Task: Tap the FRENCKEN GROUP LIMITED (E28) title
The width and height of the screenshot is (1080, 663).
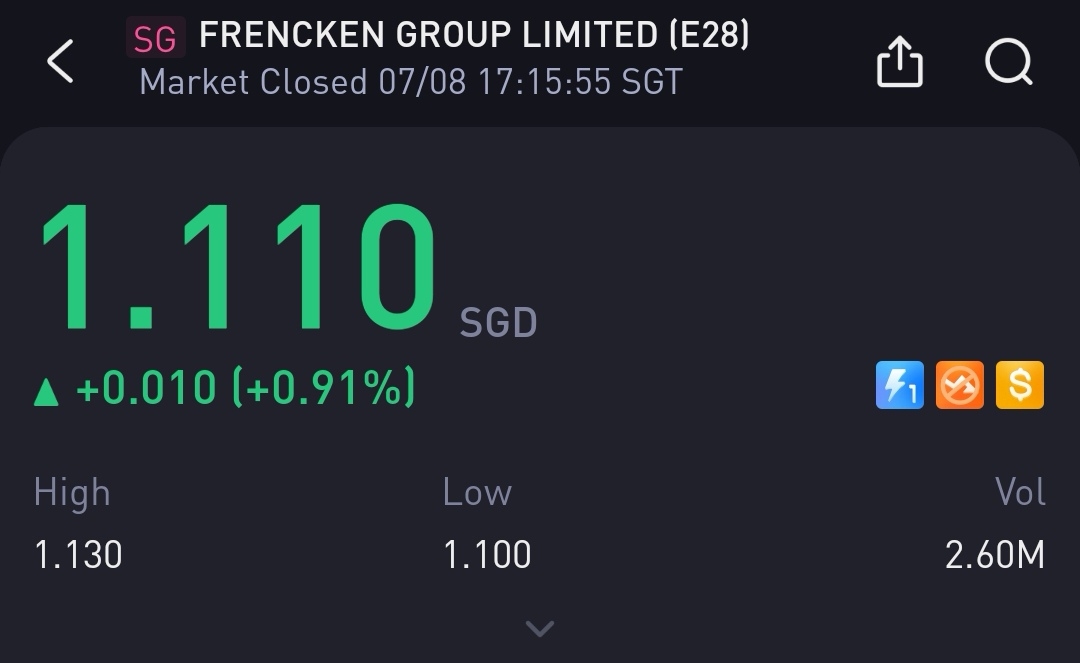Action: coord(474,36)
